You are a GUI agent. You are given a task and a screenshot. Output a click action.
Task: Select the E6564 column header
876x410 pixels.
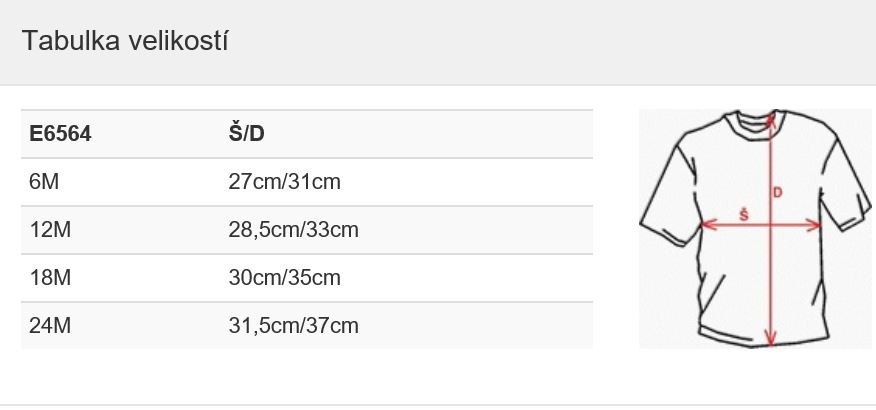click(x=60, y=134)
